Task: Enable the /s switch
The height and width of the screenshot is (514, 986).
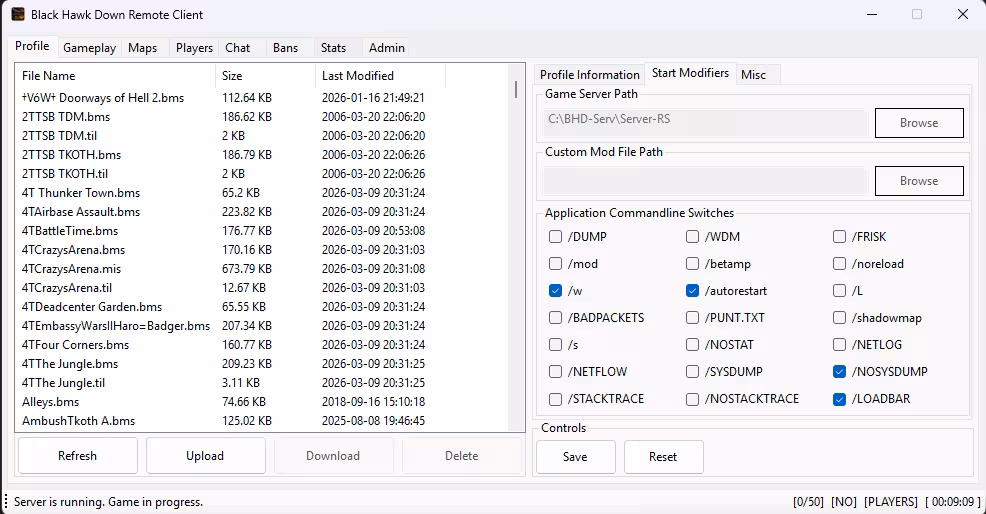Action: coord(555,345)
